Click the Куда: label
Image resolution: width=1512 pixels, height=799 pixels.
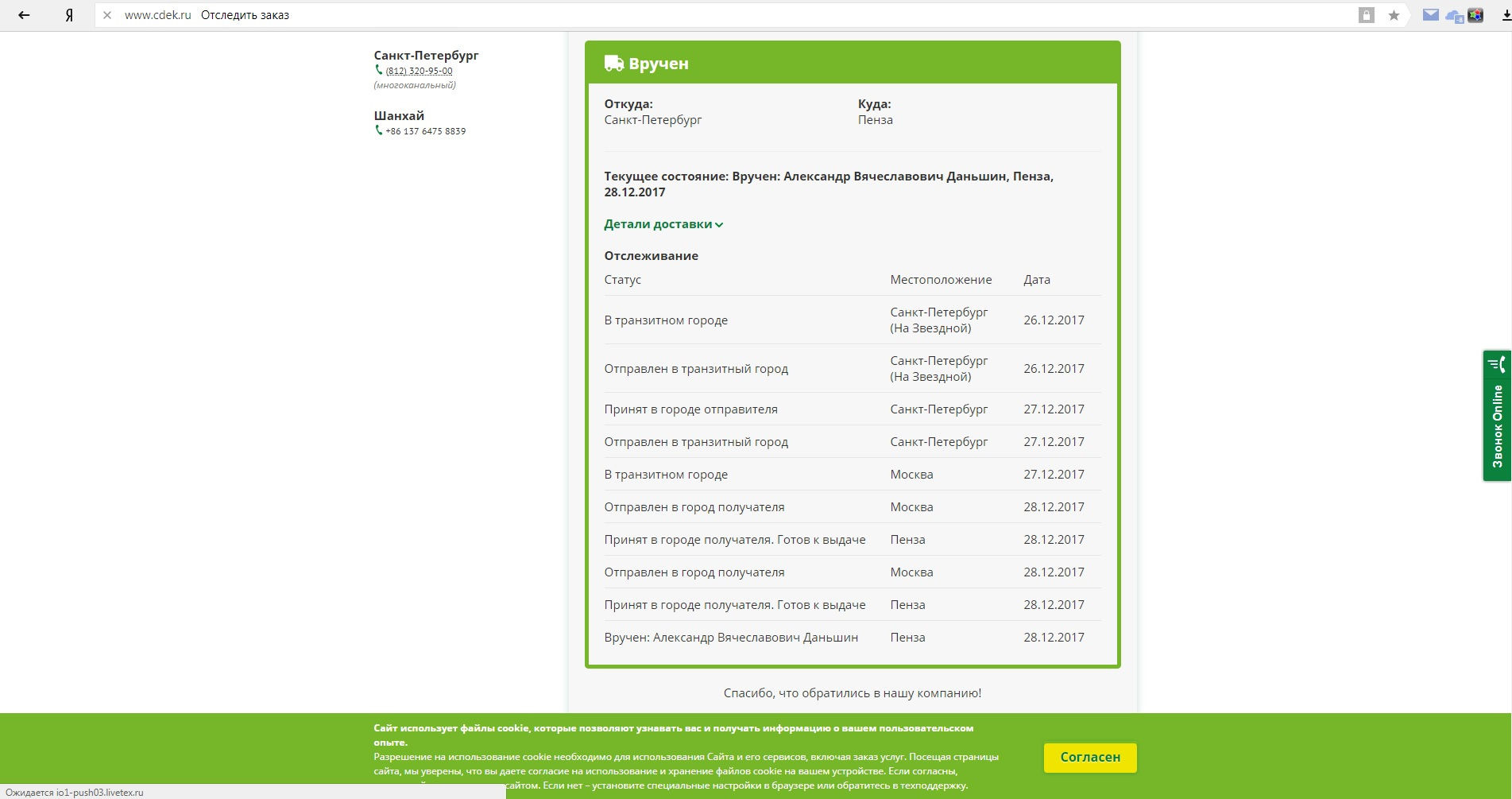click(x=875, y=104)
